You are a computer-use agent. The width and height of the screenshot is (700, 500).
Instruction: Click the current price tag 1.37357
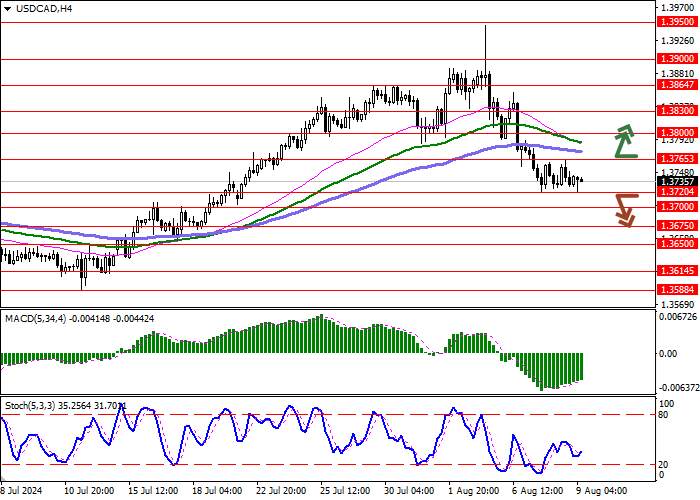pyautogui.click(x=678, y=182)
